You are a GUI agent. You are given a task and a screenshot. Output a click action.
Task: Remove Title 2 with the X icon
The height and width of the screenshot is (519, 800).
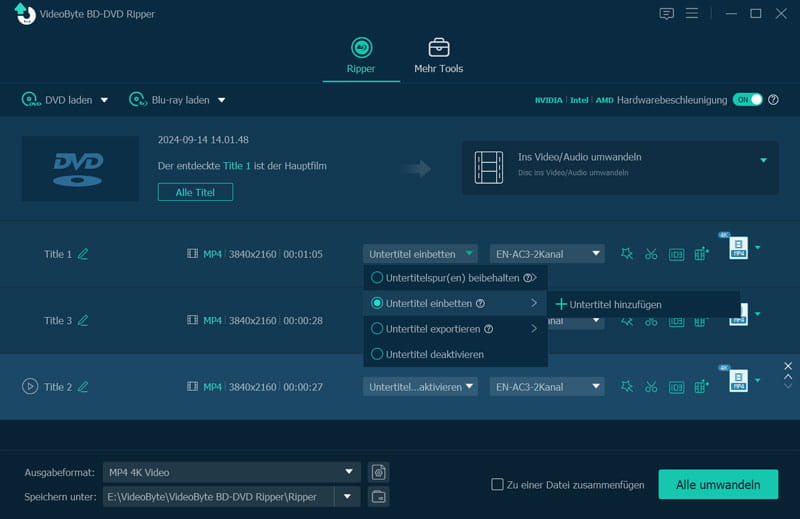pyautogui.click(x=788, y=366)
